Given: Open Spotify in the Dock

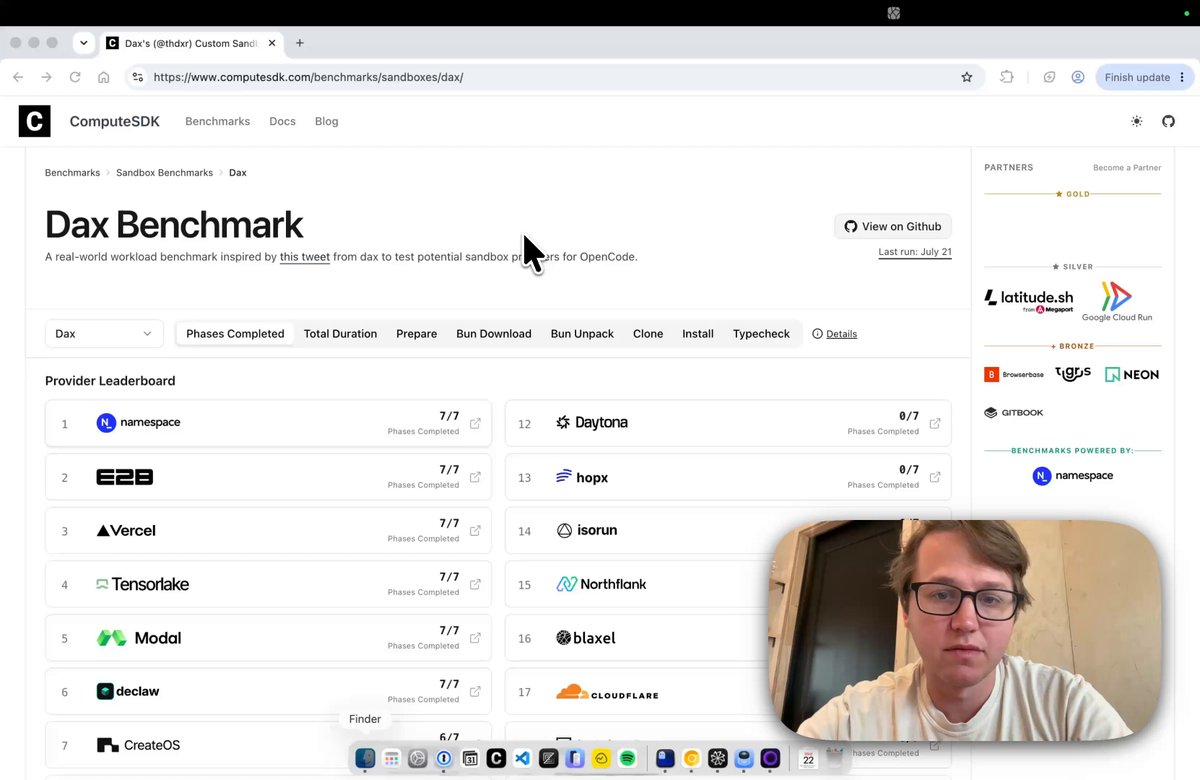Looking at the screenshot, I should (627, 759).
